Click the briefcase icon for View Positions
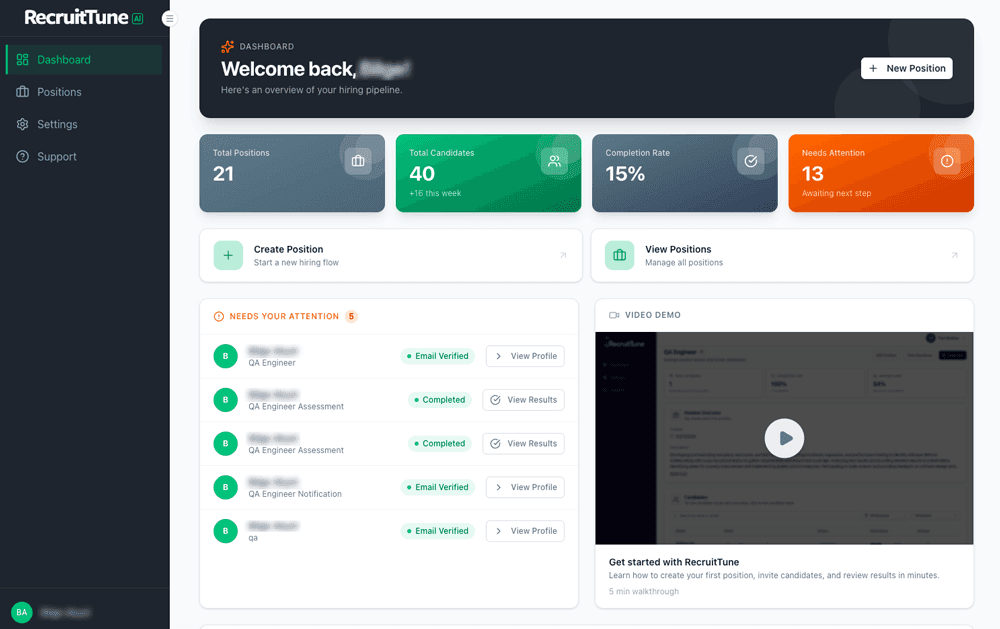This screenshot has height=629, width=1000. point(619,255)
